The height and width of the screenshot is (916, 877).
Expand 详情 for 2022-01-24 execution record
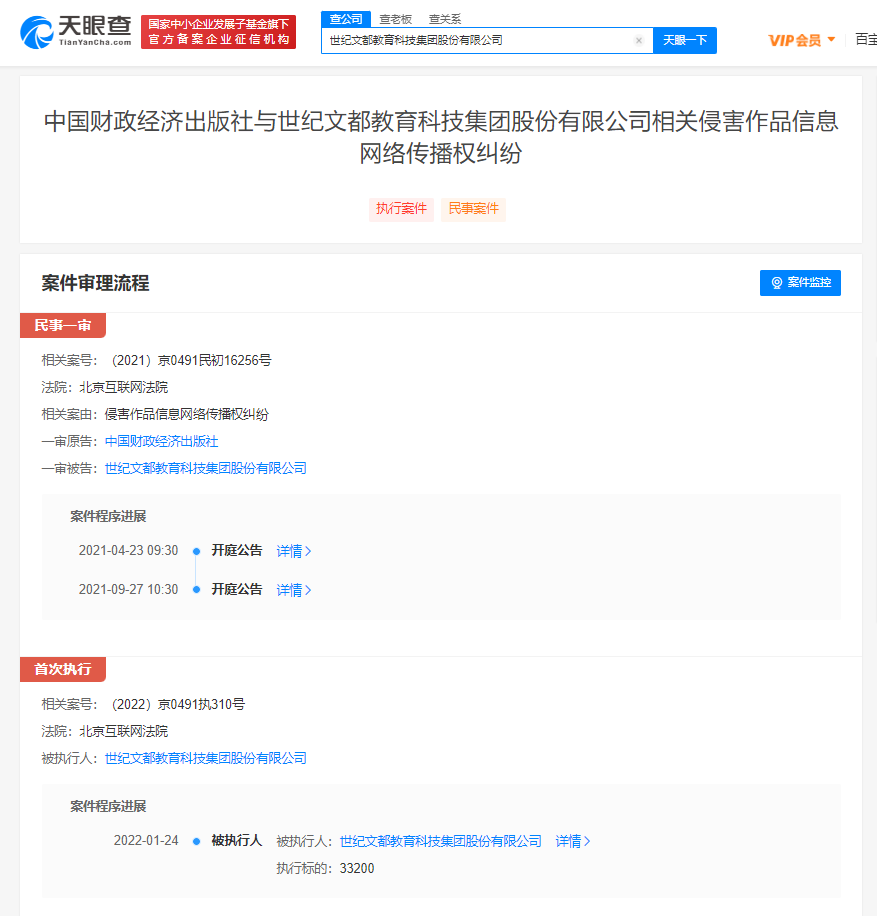click(573, 841)
